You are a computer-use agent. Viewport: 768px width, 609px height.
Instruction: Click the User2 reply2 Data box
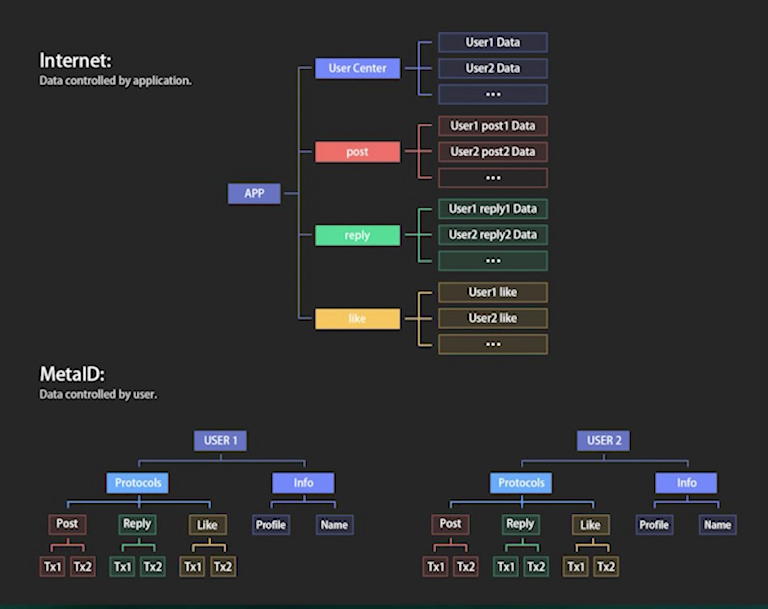pyautogui.click(x=493, y=235)
